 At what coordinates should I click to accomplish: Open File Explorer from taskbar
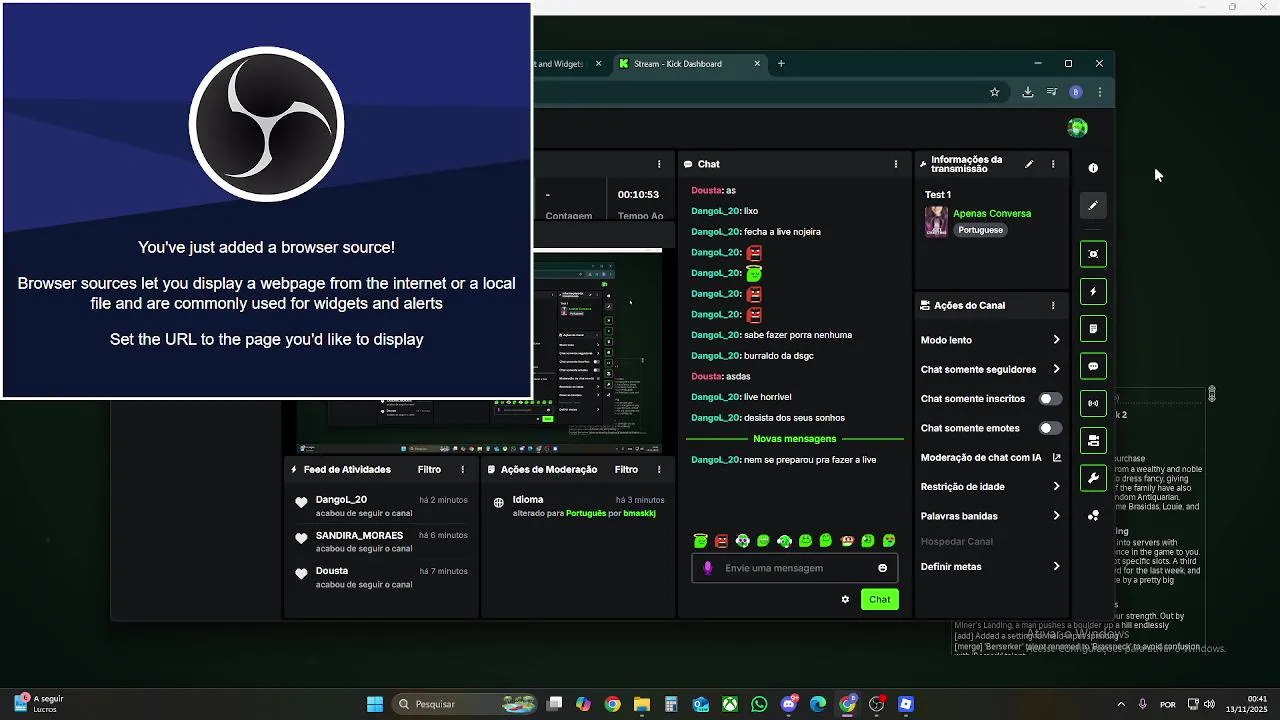click(641, 704)
